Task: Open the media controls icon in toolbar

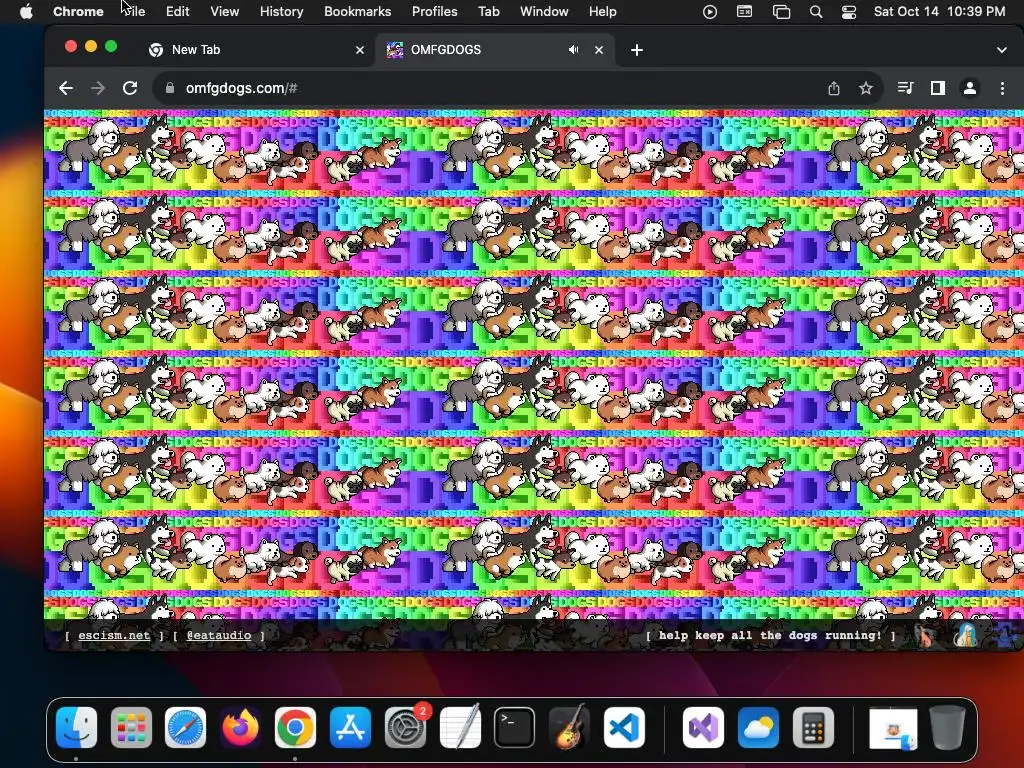Action: 905,88
